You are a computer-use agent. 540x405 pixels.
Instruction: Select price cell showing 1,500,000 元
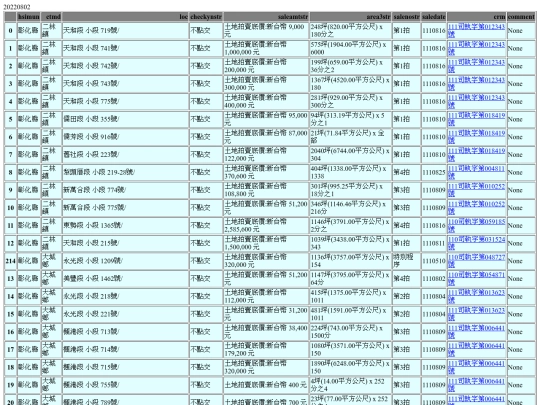click(266, 243)
